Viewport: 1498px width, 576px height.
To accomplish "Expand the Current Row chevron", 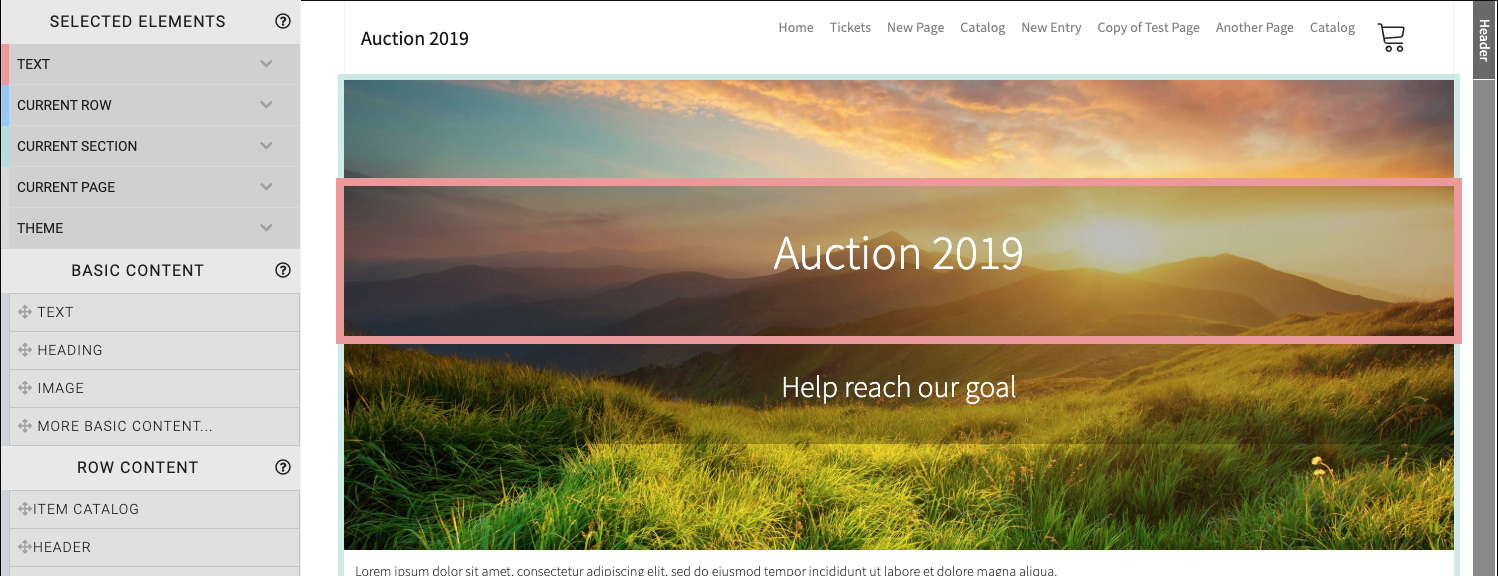I will pos(266,105).
